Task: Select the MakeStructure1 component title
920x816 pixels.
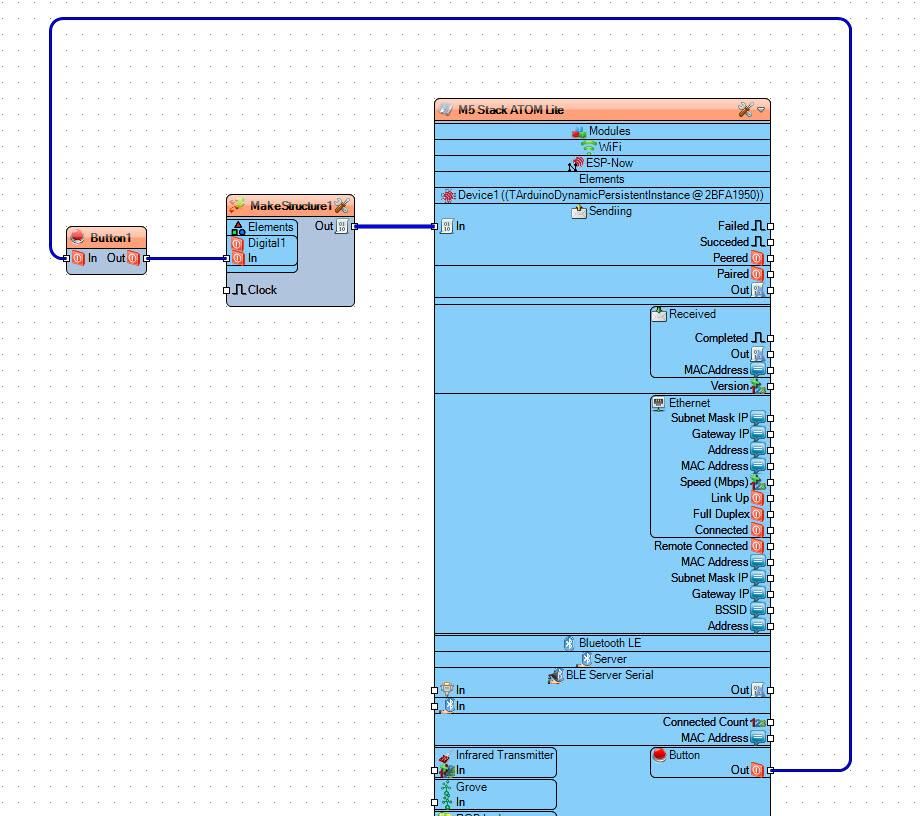Action: click(290, 206)
